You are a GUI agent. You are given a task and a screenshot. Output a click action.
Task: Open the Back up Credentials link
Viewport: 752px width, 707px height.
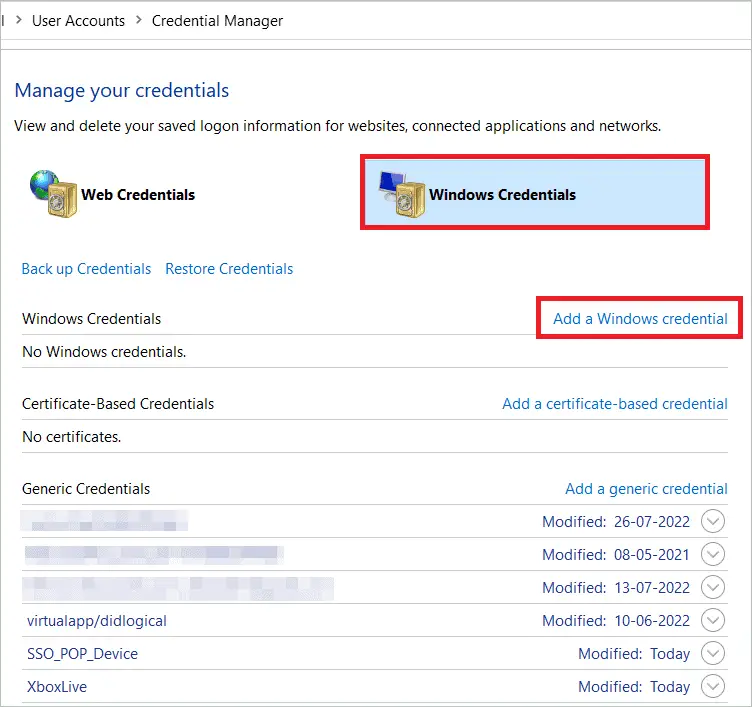[86, 269]
